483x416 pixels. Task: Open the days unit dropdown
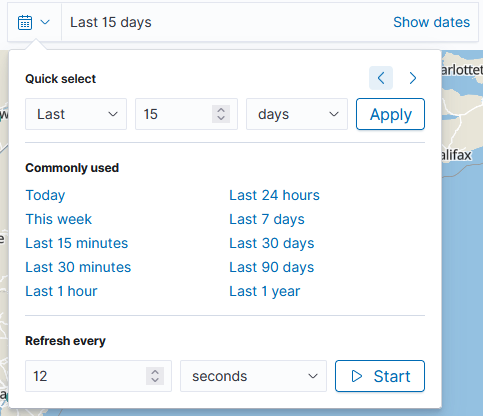(297, 114)
